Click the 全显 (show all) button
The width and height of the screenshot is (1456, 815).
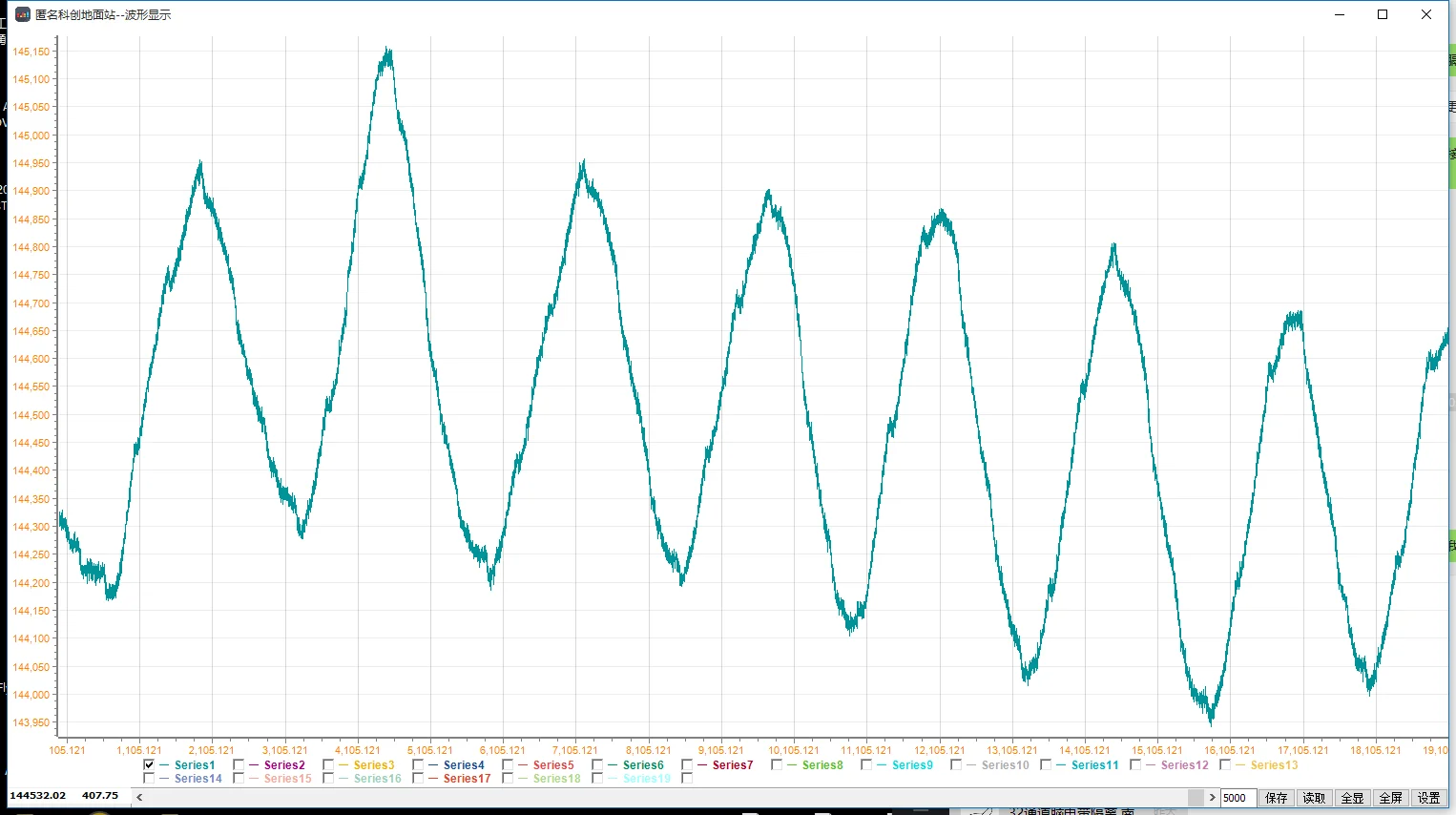pyautogui.click(x=1353, y=798)
